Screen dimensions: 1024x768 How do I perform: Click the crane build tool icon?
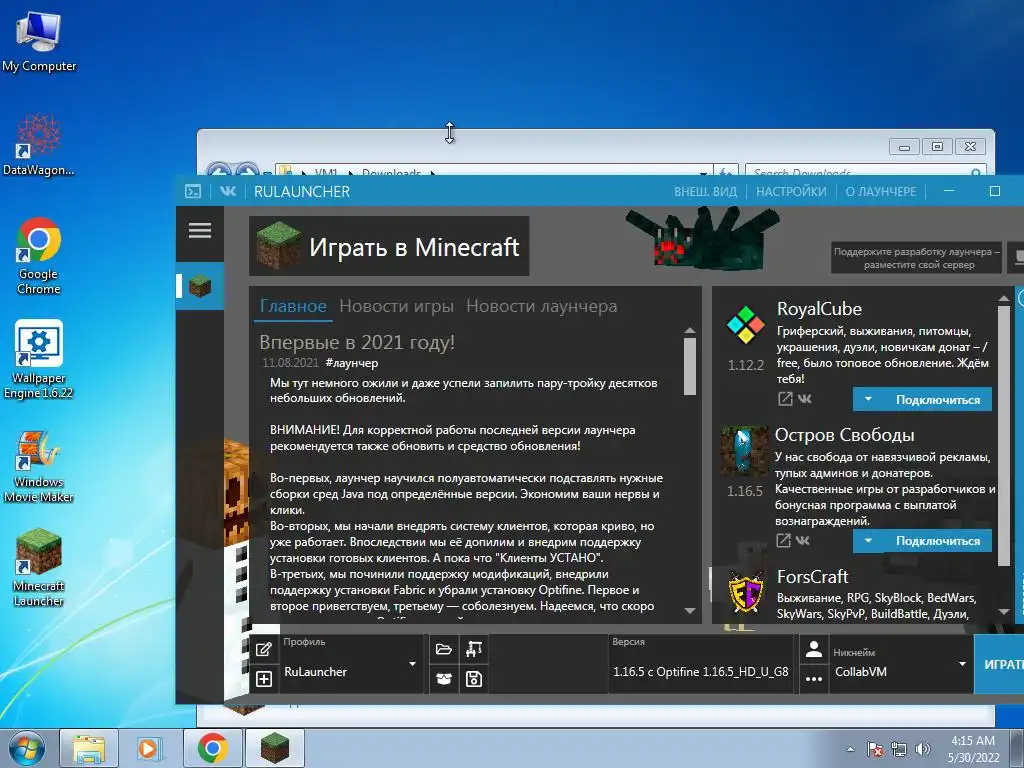tap(474, 649)
